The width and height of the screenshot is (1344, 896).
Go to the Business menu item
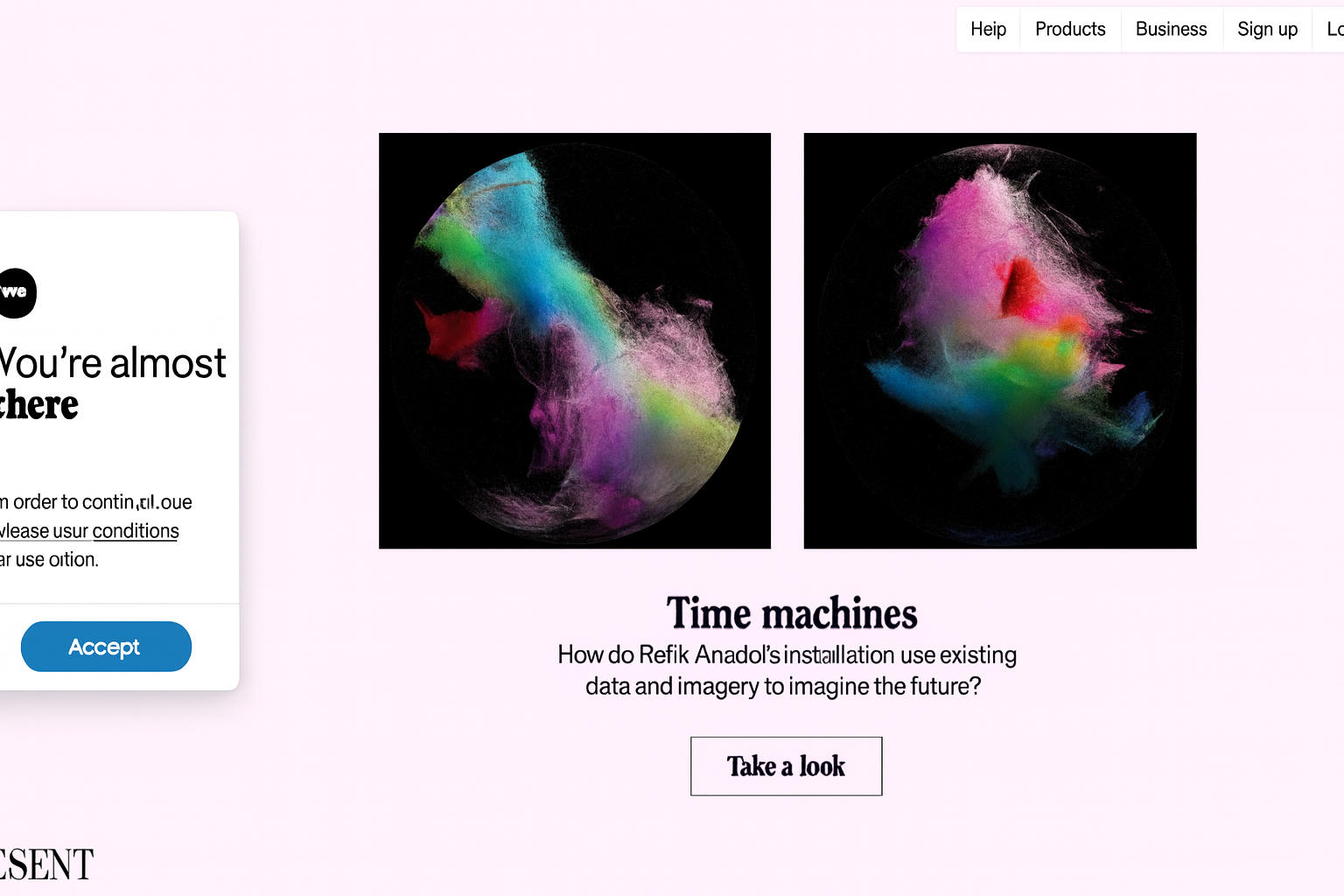coord(1171,29)
